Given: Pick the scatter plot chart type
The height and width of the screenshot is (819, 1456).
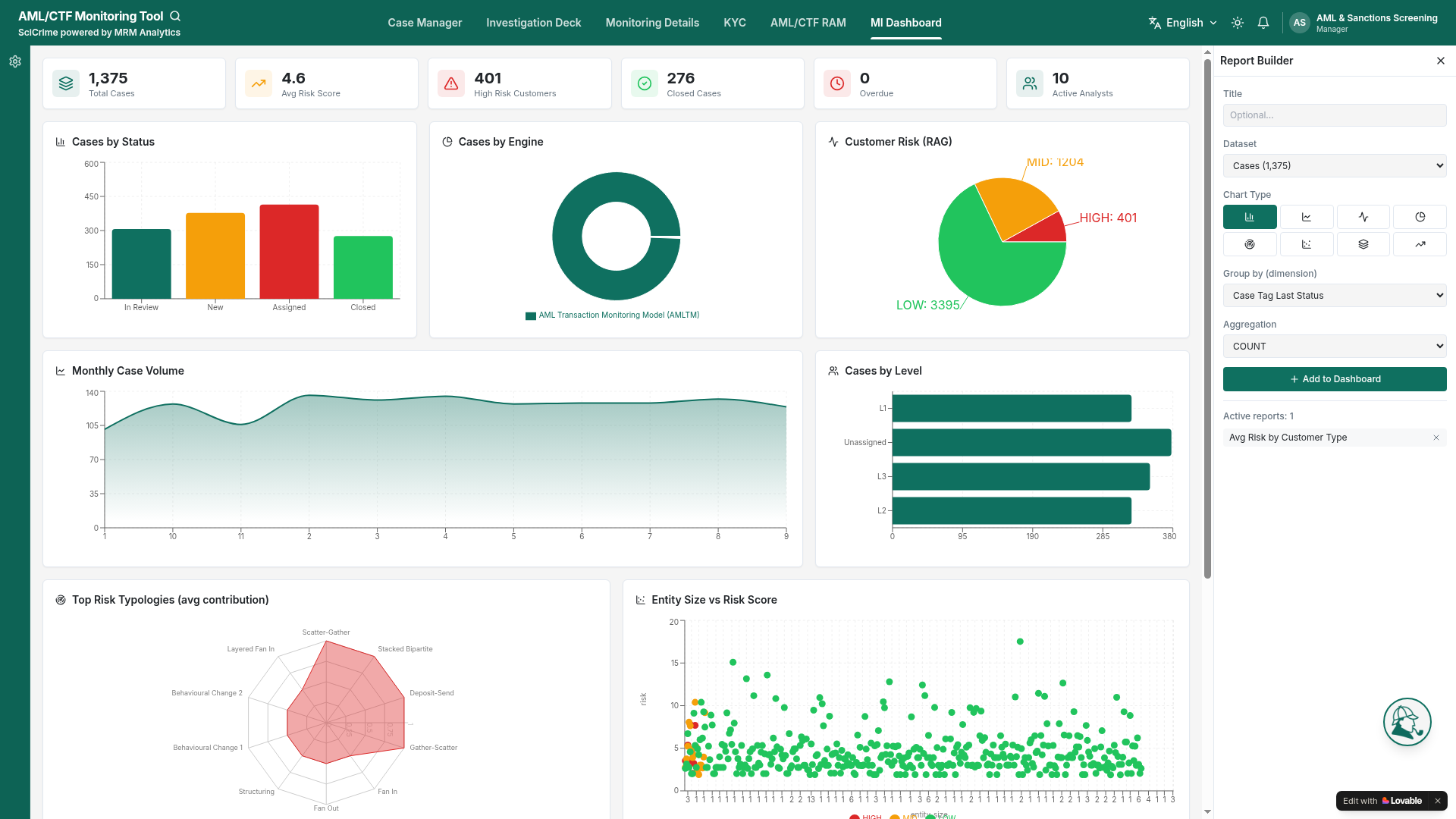Looking at the screenshot, I should click(1307, 244).
